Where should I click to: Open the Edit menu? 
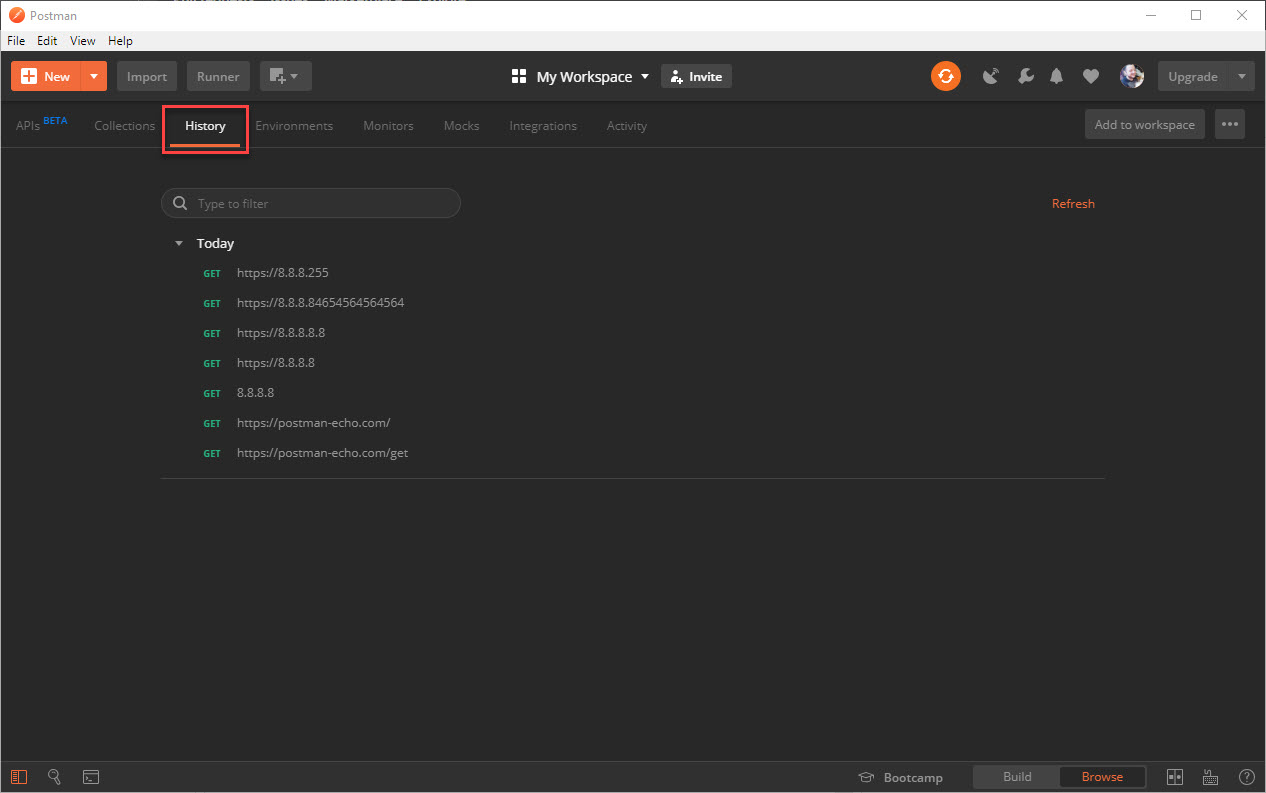coord(47,41)
